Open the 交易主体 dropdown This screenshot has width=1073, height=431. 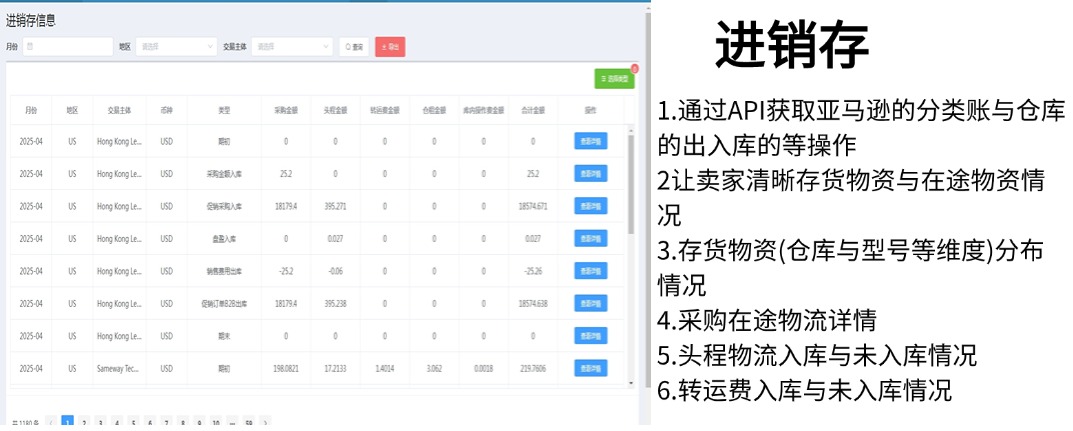point(292,46)
